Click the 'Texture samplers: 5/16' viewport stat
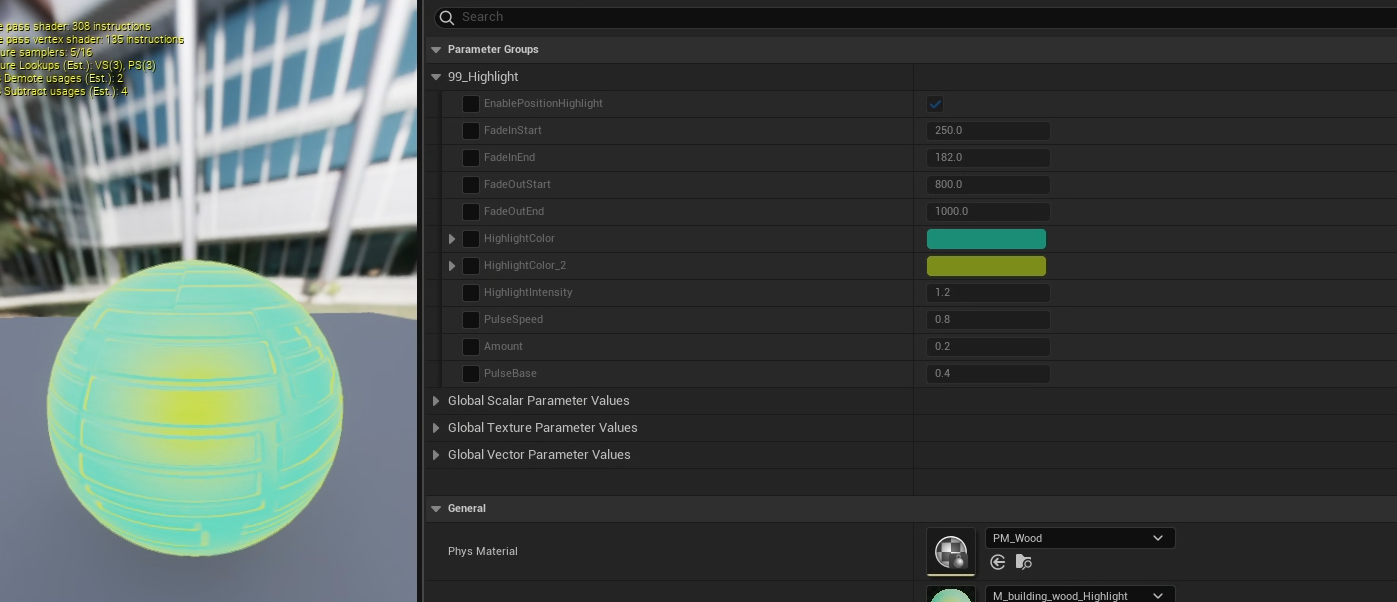Screen dimensions: 1397x602 46,52
